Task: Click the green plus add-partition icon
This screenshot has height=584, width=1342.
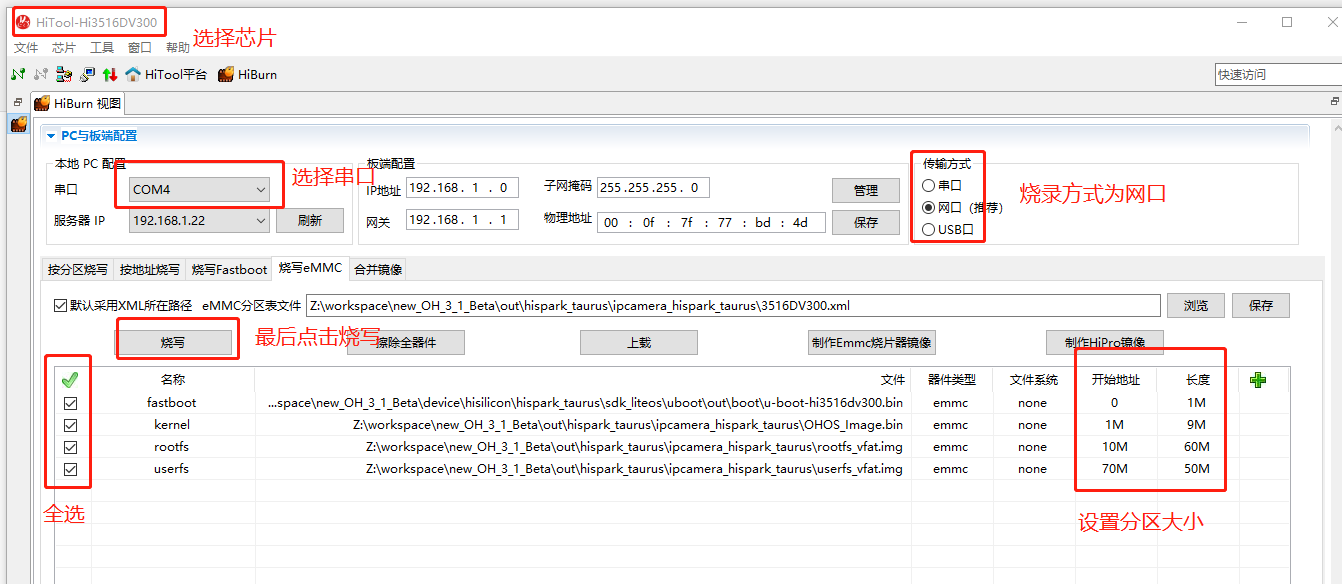Action: pyautogui.click(x=1258, y=380)
